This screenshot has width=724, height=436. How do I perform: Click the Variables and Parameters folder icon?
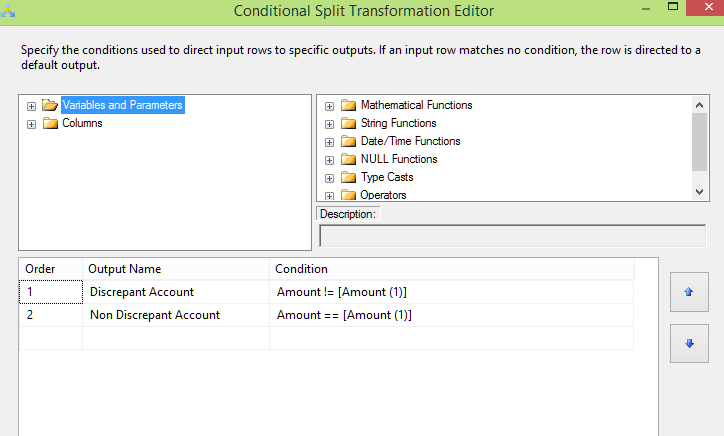click(50, 105)
